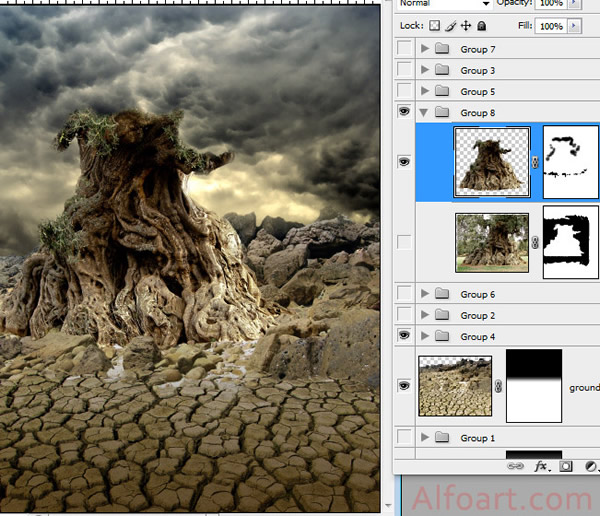Show Group 7 with its visibility box
The height and width of the screenshot is (516, 600).
point(404,49)
